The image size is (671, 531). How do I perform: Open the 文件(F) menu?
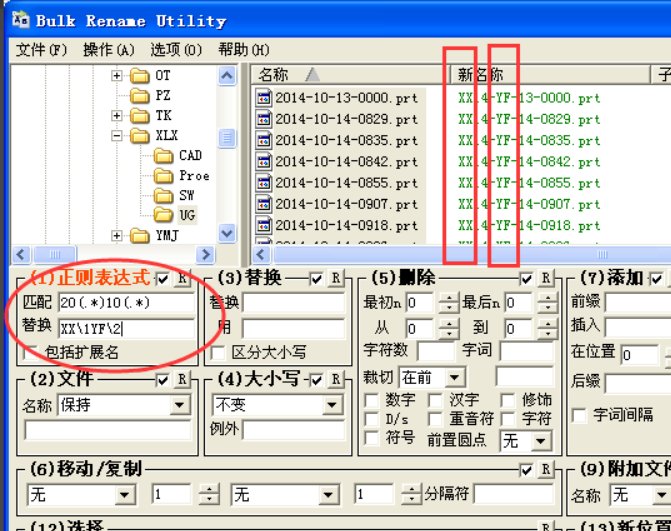tap(42, 50)
